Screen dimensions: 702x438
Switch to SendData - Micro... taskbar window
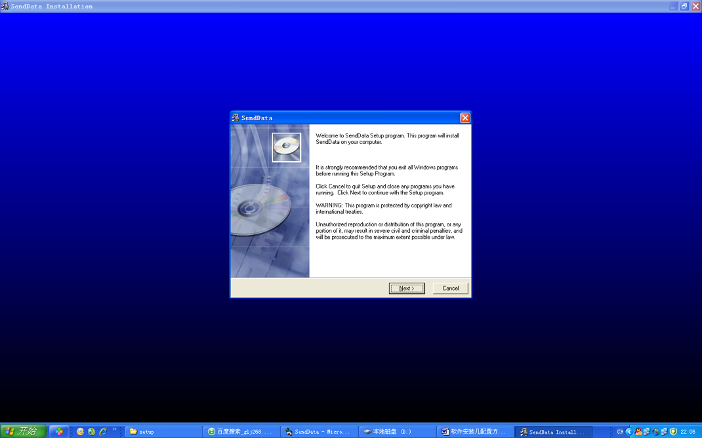click(319, 432)
